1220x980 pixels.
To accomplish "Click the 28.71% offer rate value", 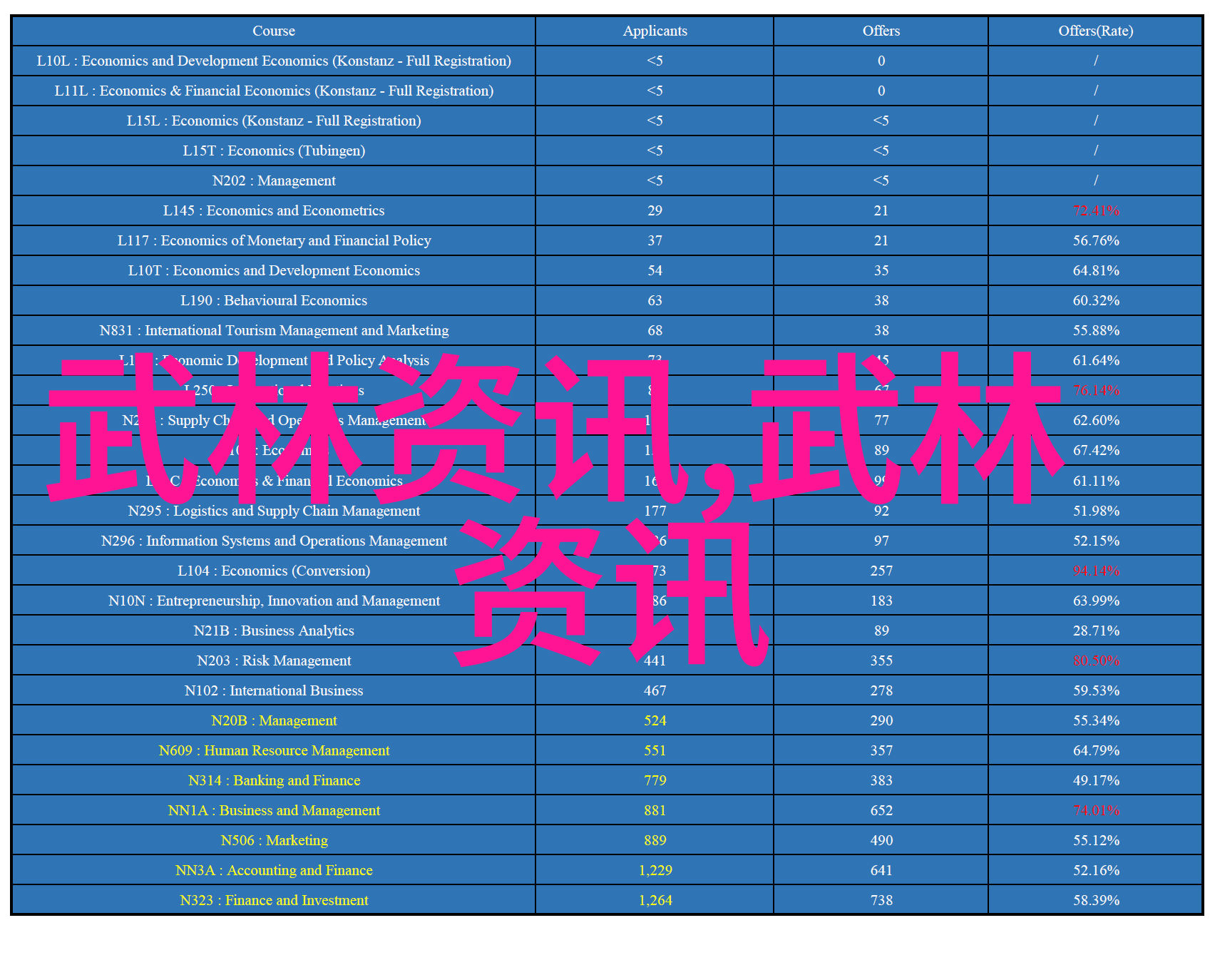I will point(1096,631).
